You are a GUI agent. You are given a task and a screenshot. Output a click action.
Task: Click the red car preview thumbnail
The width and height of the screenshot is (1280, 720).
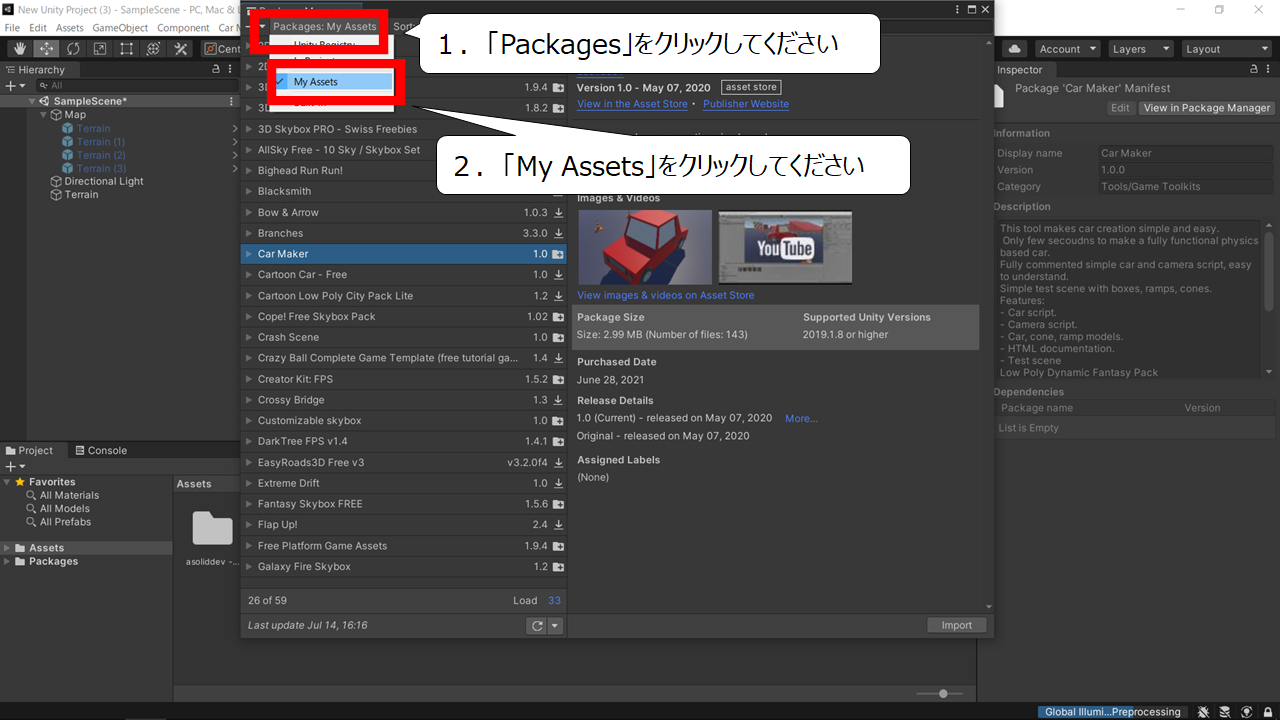click(x=645, y=247)
